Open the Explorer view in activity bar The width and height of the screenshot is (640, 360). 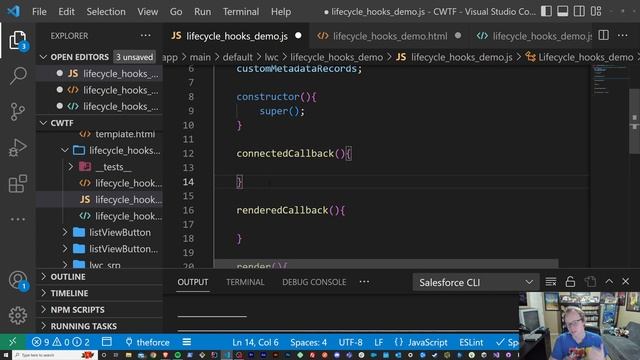click(x=18, y=40)
